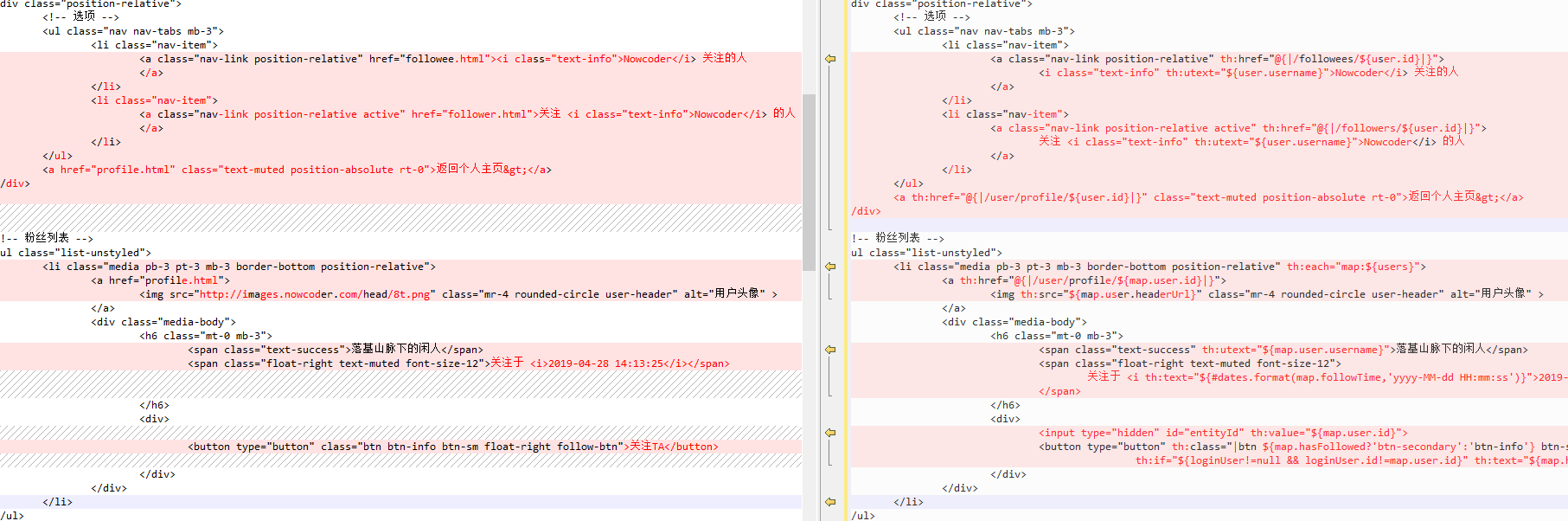1568x521 pixels.
Task: Click th:src="${map.user.headerUrl}" in right pane
Action: click(1110, 294)
